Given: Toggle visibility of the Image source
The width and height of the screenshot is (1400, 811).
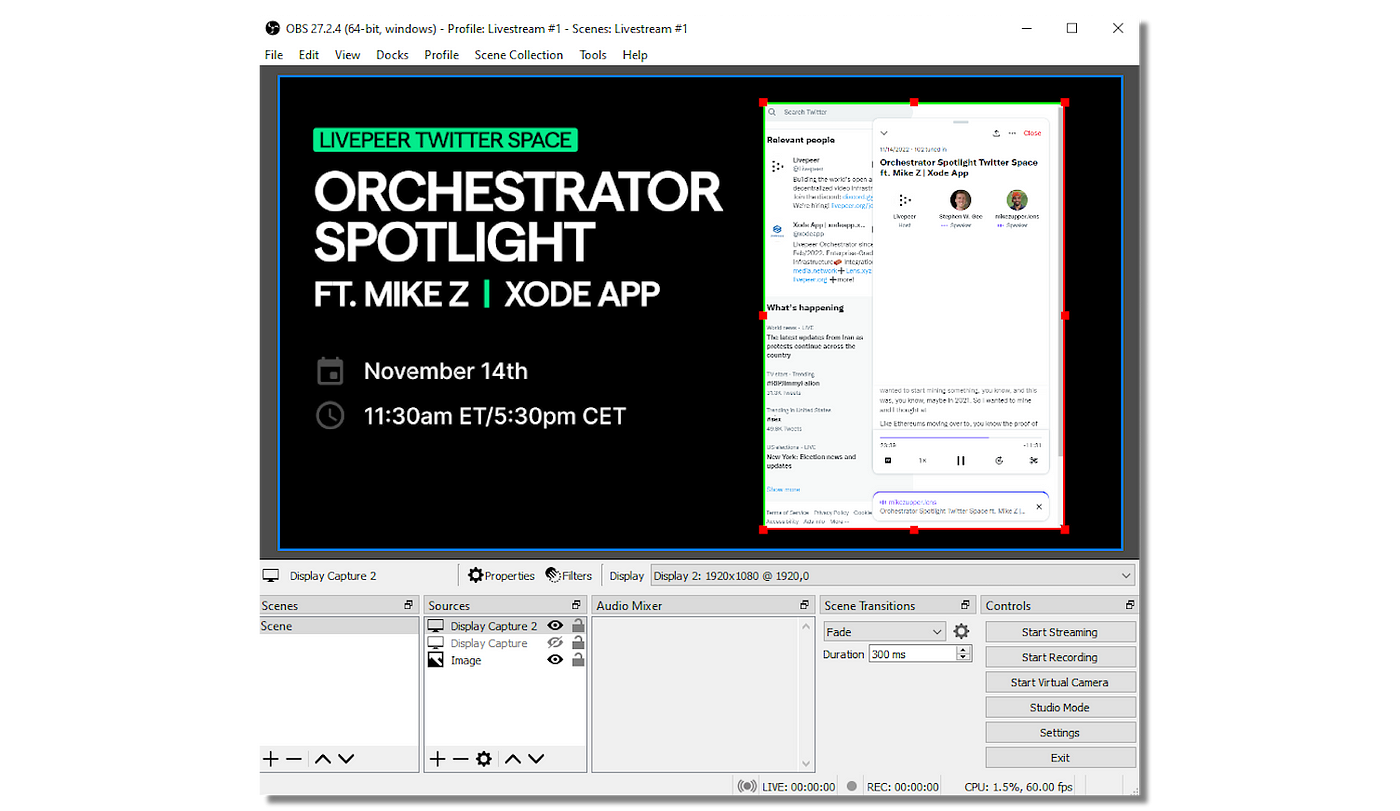Looking at the screenshot, I should pos(555,660).
